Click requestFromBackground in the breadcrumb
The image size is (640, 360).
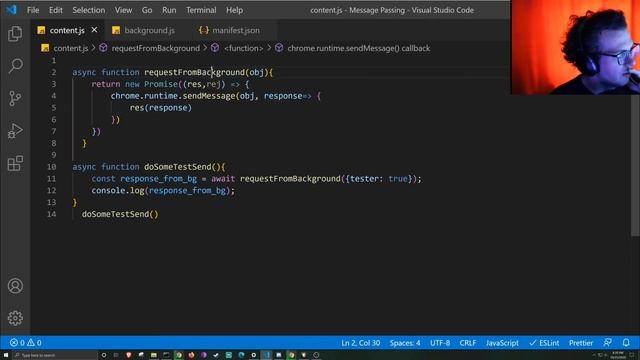[156, 48]
